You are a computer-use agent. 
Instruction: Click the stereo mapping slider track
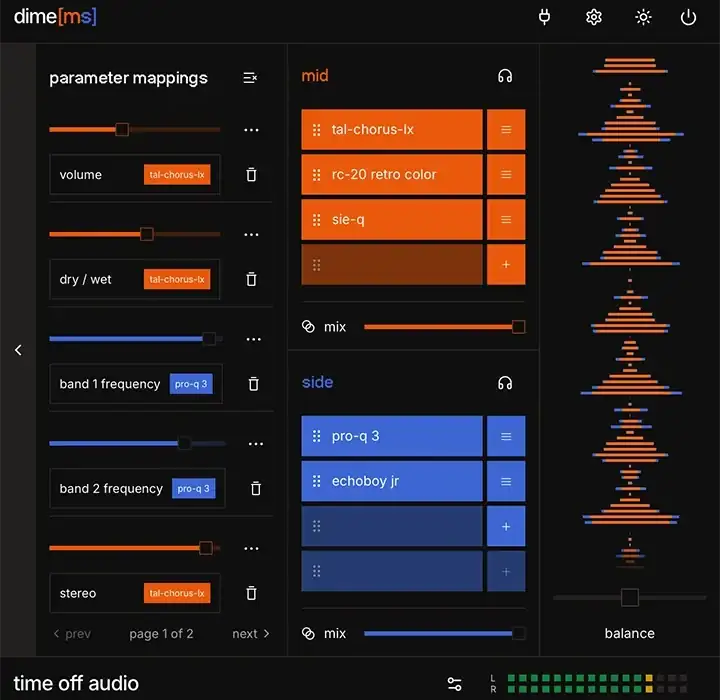click(x=135, y=548)
